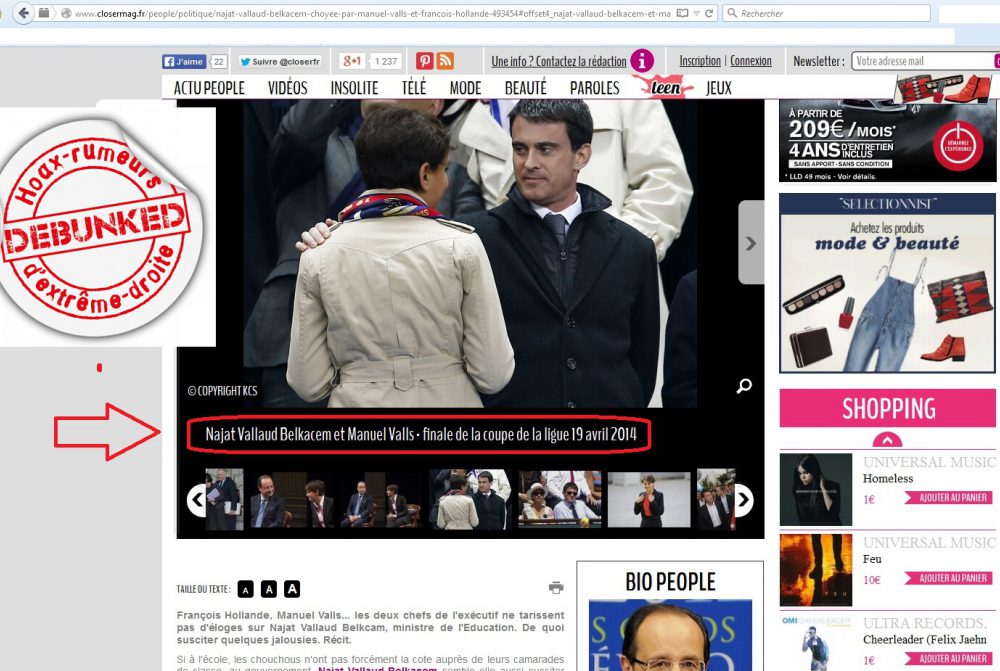Click the newsletter email address field

click(x=925, y=61)
